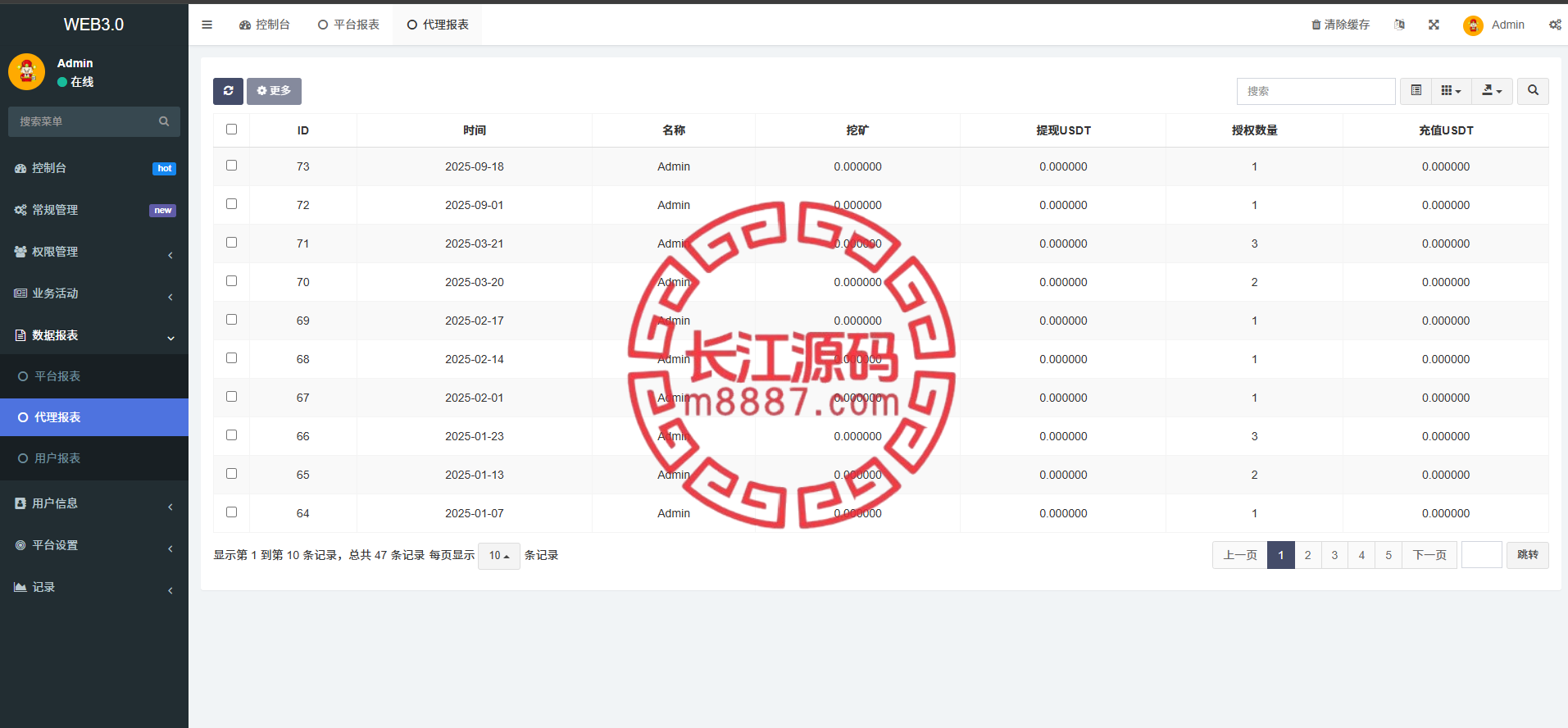Switch to the 平台报表 top tab
The image size is (1568, 728).
[x=348, y=25]
